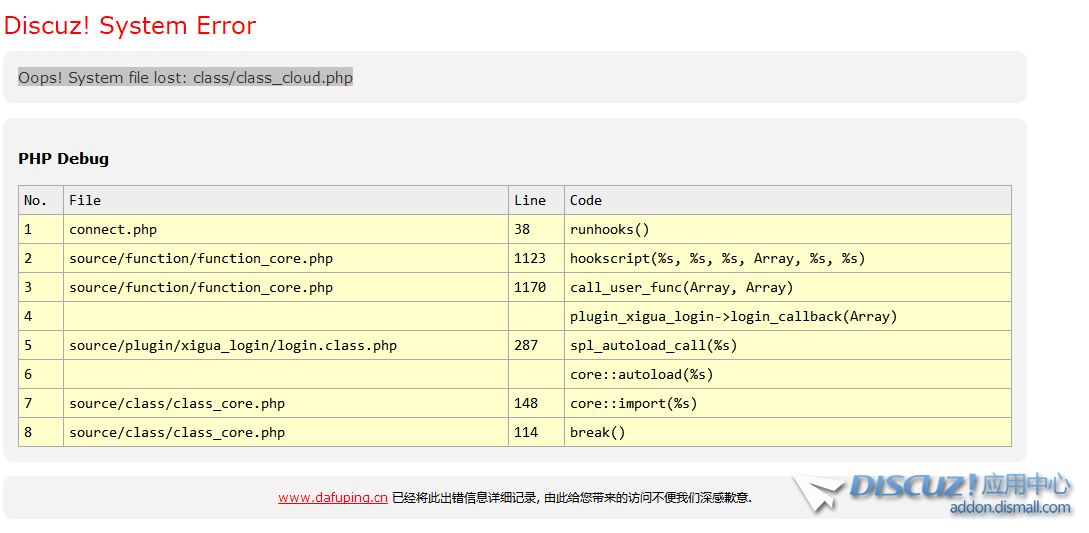Viewport: 1089px width, 533px height.
Task: Click the core::import(%s) code cell
Action: tap(633, 403)
